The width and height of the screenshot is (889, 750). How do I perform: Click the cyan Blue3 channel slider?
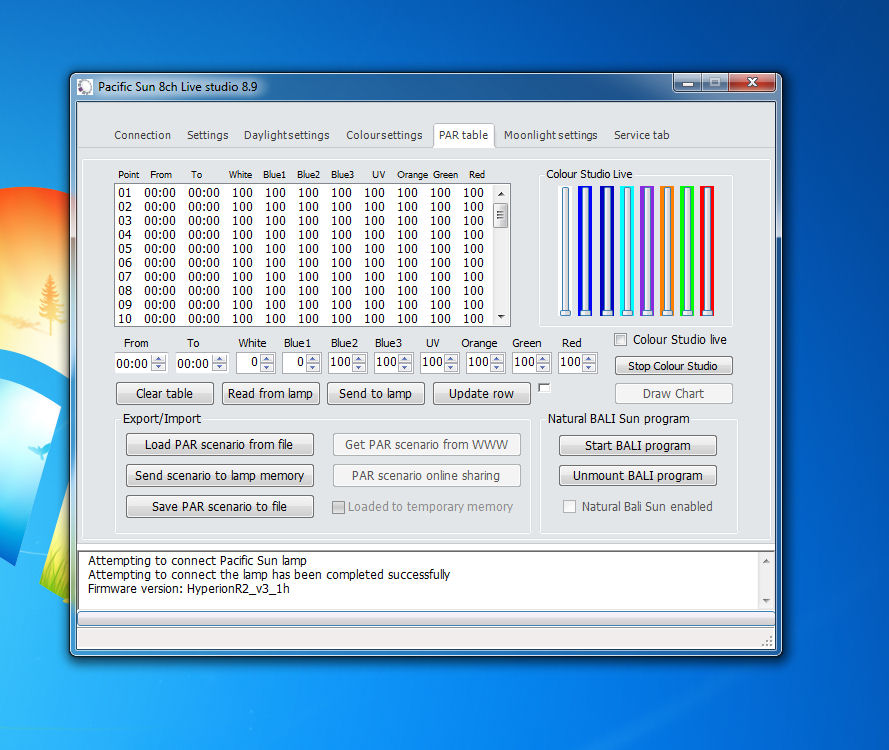click(626, 251)
